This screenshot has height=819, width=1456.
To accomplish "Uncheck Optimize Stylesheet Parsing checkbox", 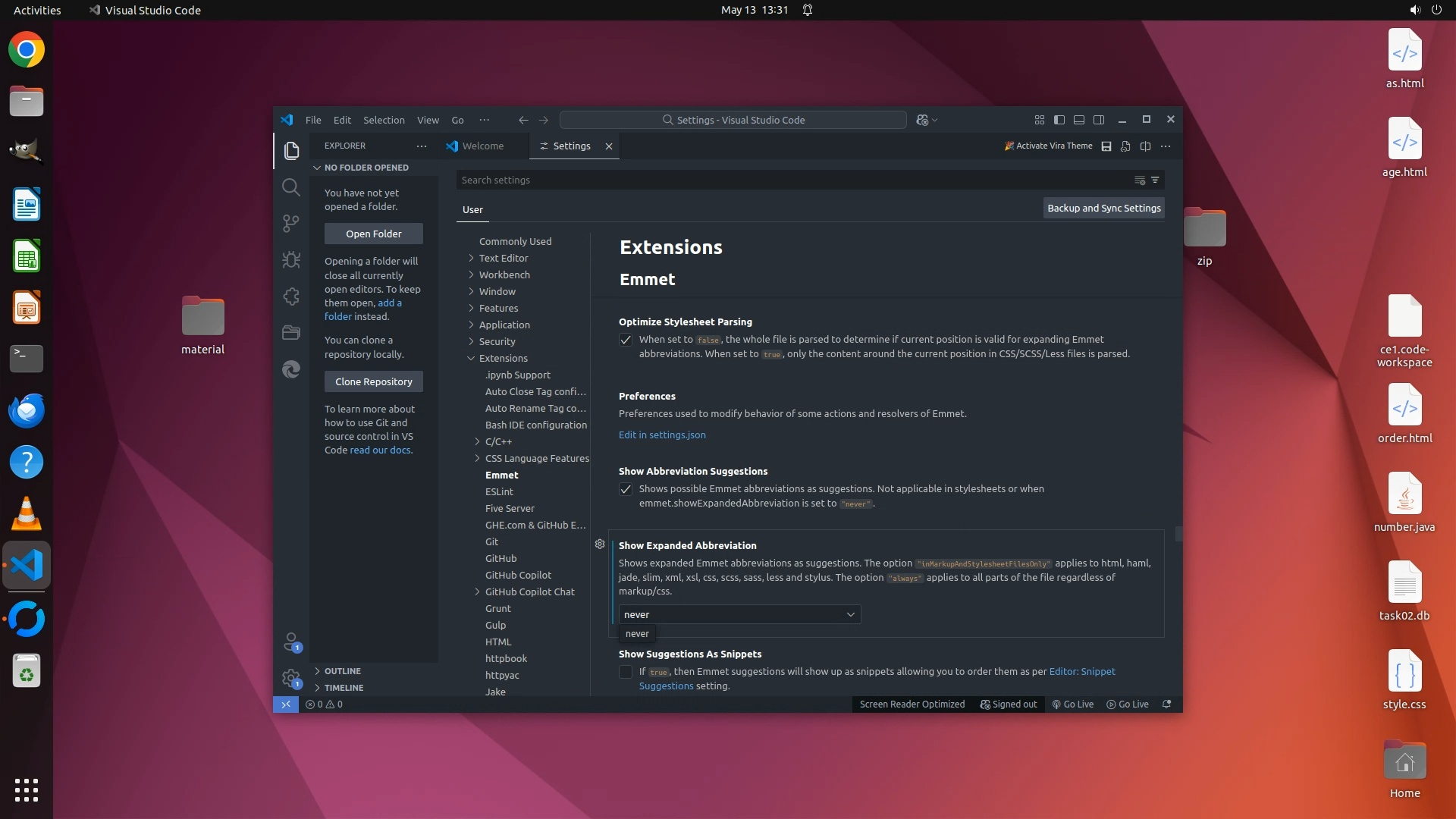I will tap(626, 340).
